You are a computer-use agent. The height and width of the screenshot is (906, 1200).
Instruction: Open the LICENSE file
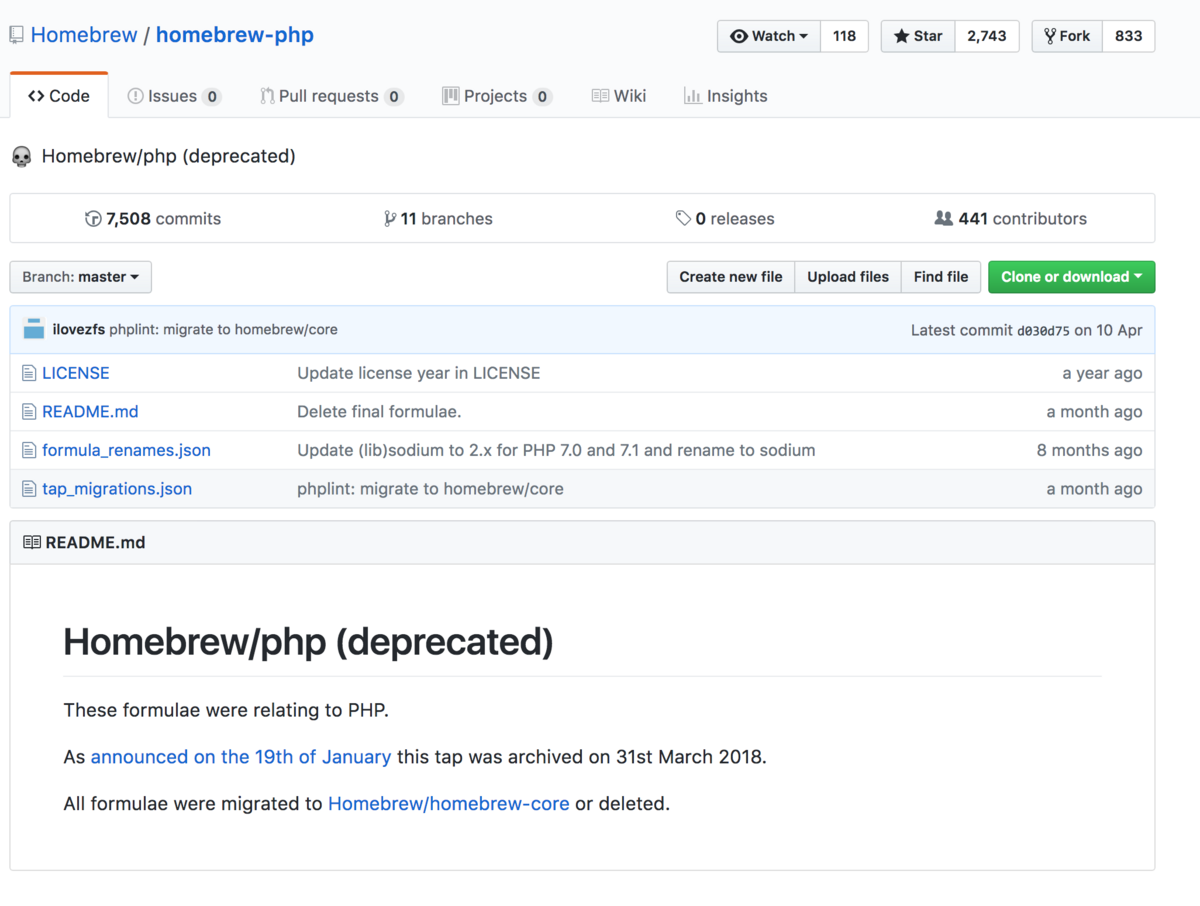pyautogui.click(x=76, y=373)
